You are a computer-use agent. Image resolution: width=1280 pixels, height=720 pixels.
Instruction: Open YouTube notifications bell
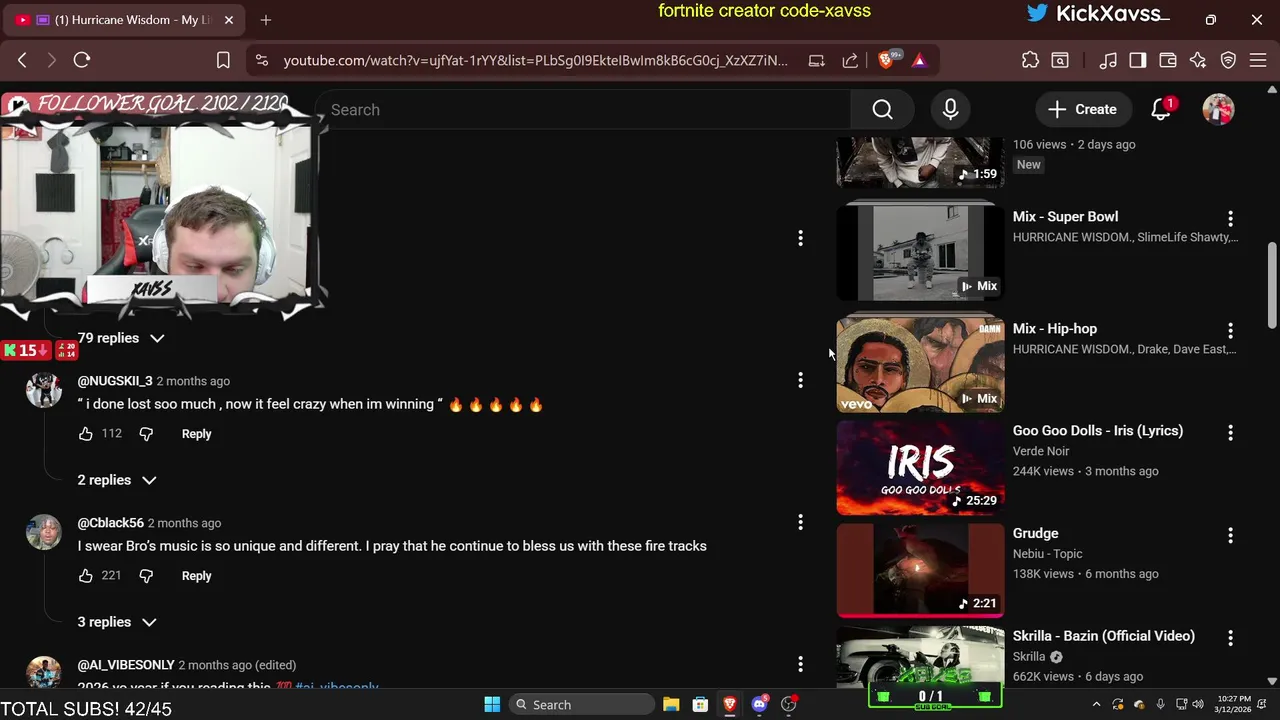1161,109
